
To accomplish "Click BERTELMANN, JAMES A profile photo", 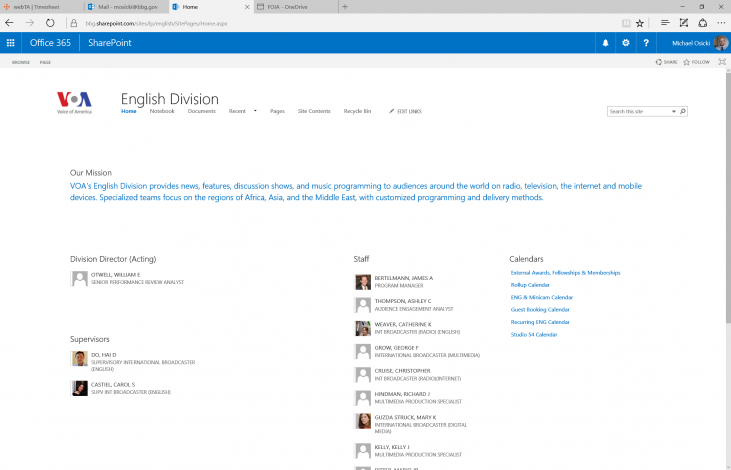I will 363,282.
